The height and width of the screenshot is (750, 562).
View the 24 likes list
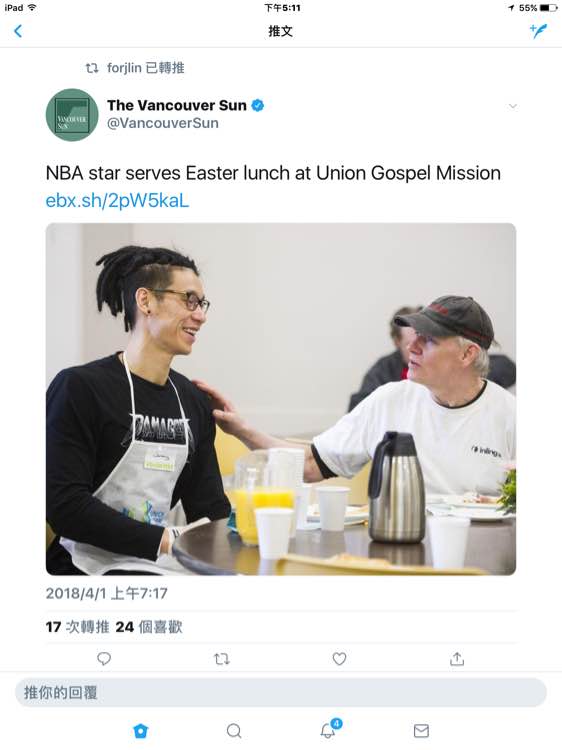pyautogui.click(x=149, y=627)
